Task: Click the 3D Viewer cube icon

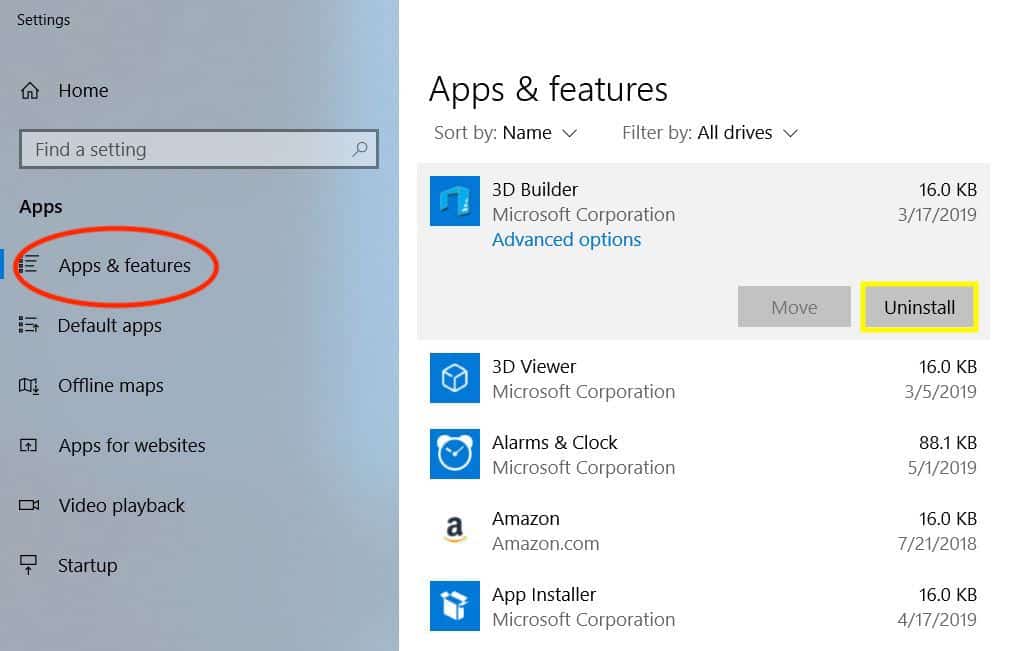Action: tap(454, 378)
